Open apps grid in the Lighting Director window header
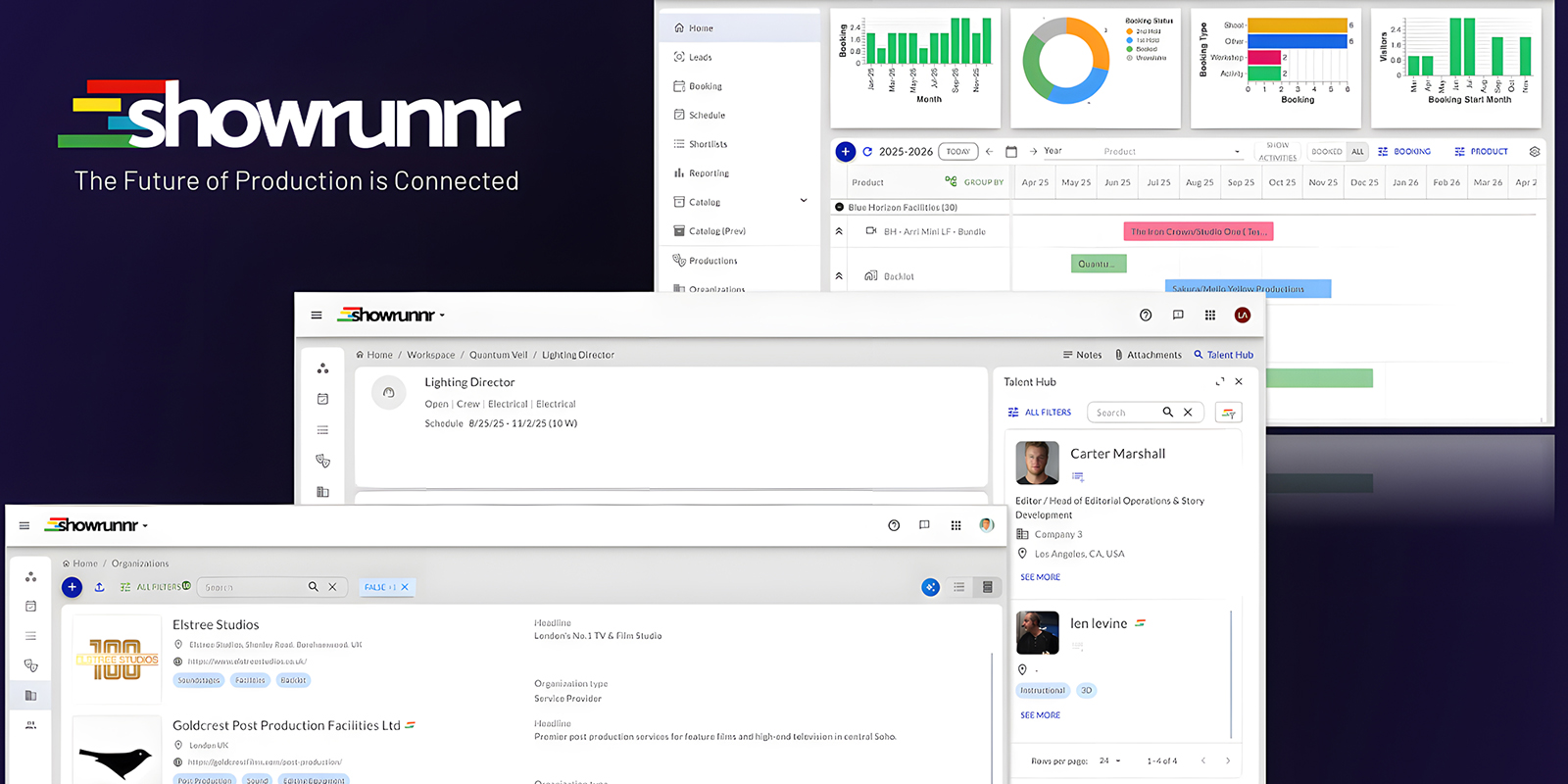The height and width of the screenshot is (784, 1568). (x=1210, y=316)
